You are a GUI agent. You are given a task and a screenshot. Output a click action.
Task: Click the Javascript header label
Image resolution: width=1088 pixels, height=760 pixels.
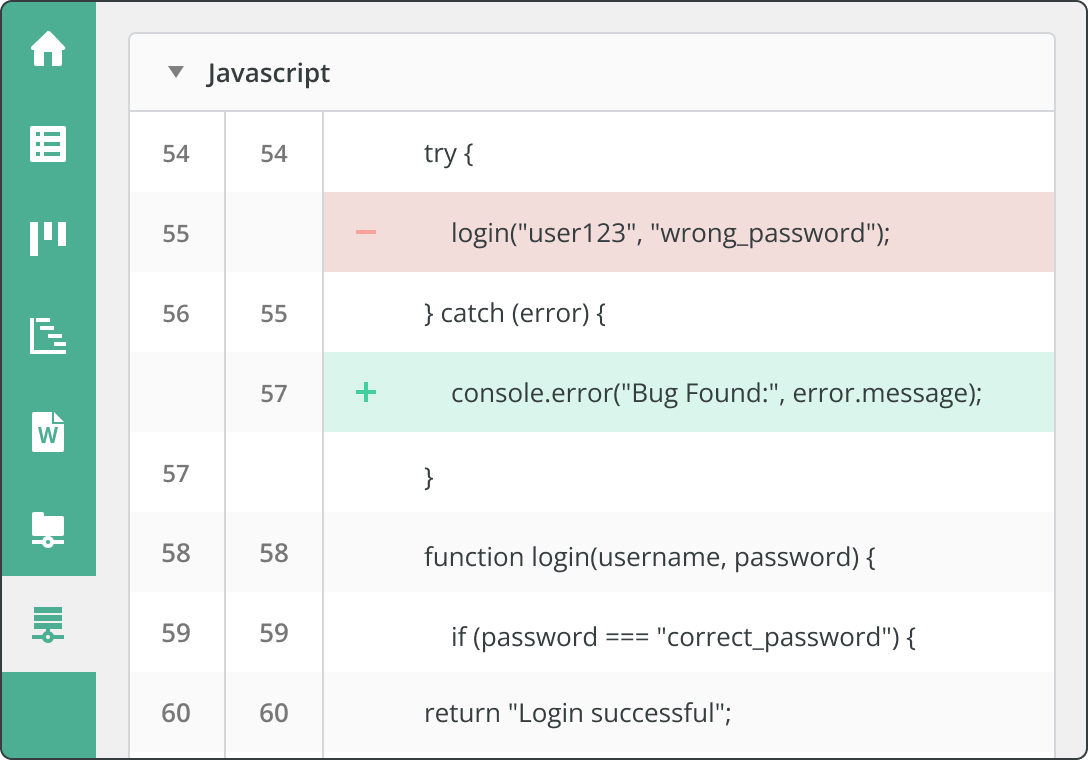tap(268, 73)
